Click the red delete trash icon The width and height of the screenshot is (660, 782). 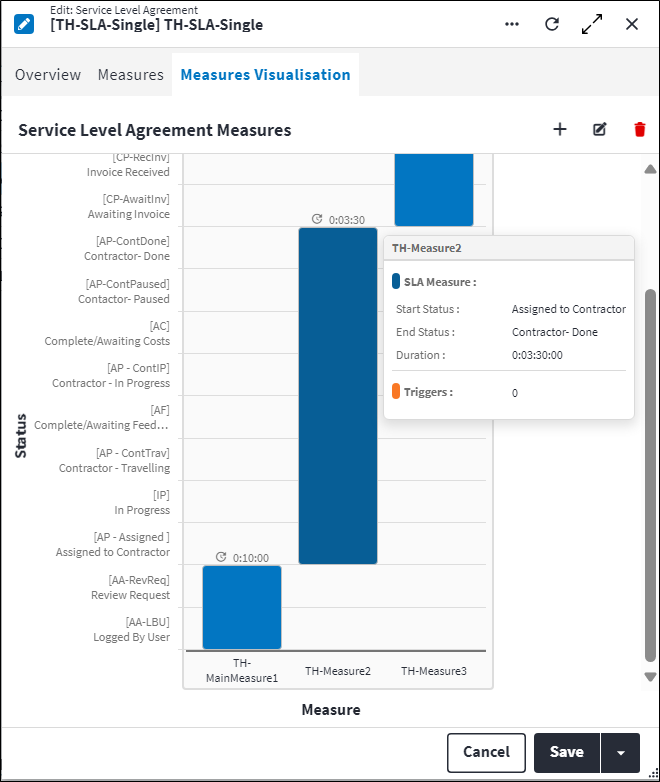click(640, 129)
